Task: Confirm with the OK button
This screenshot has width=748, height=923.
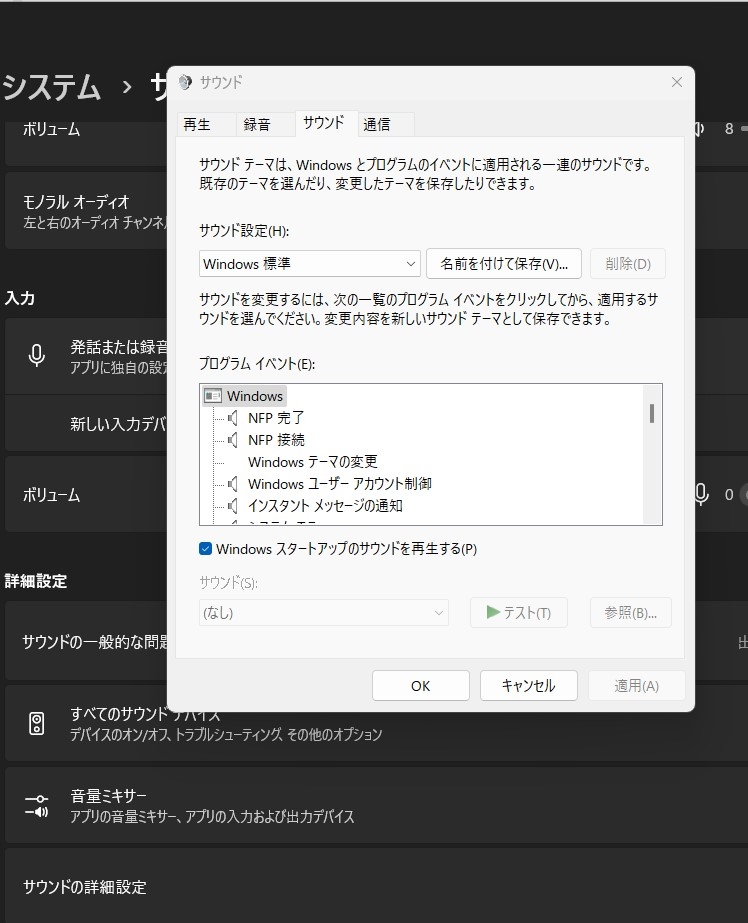Action: (421, 686)
